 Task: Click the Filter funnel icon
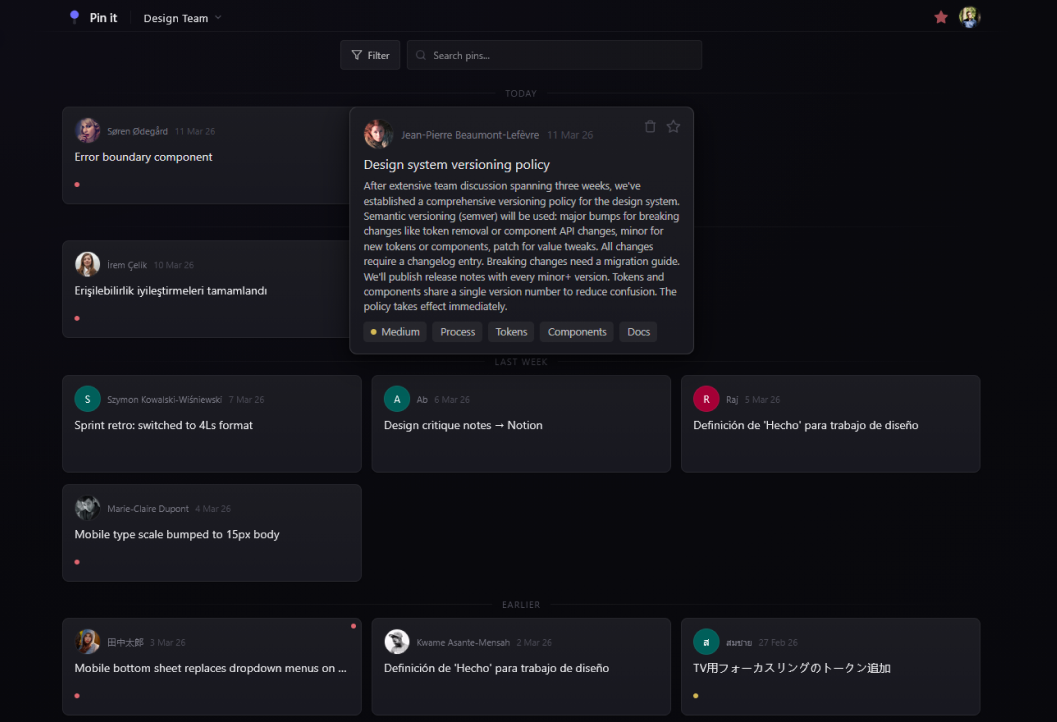(356, 55)
